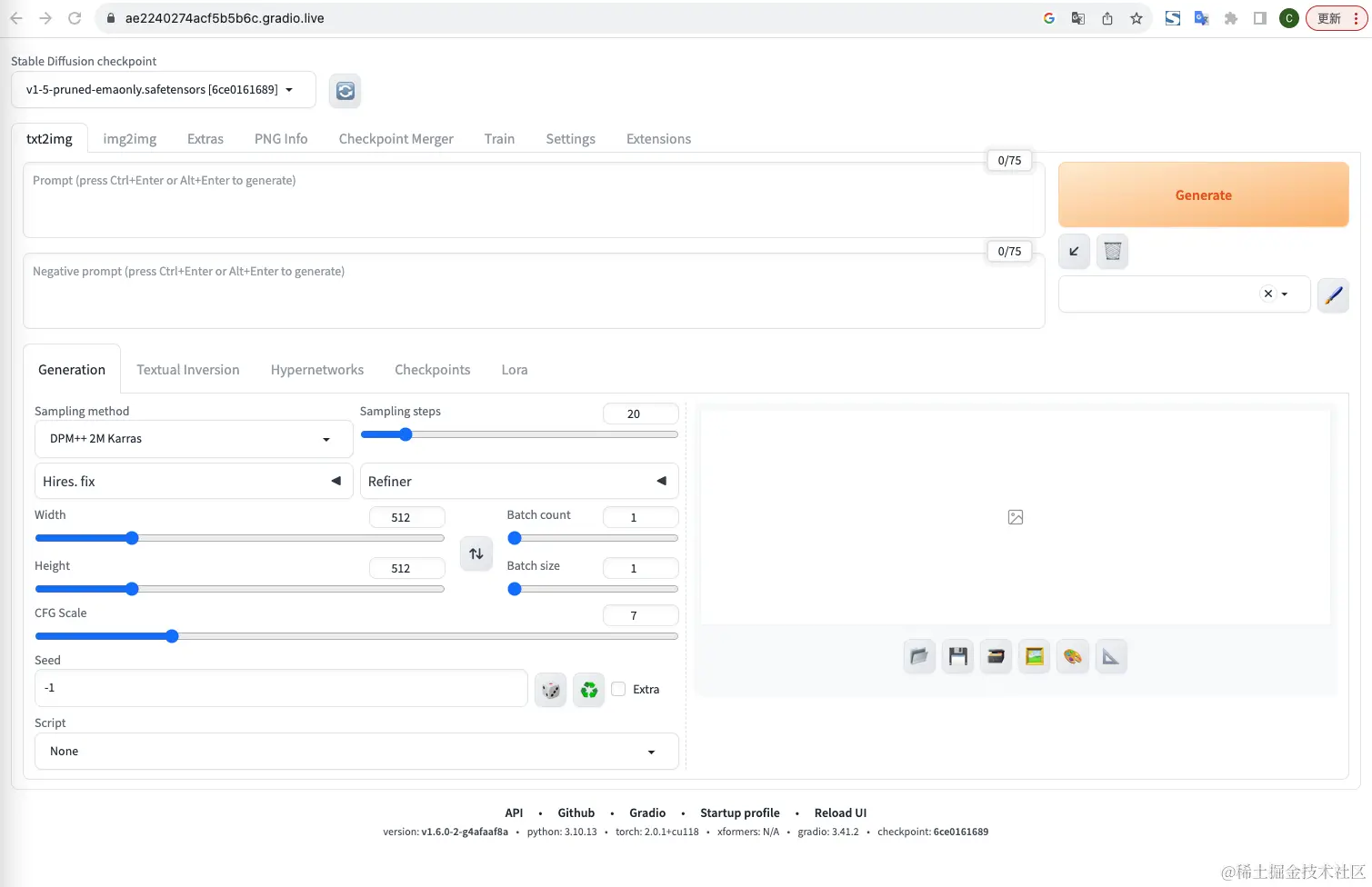Image resolution: width=1372 pixels, height=887 pixels.
Task: Click the browser address bar URL
Action: click(x=225, y=18)
